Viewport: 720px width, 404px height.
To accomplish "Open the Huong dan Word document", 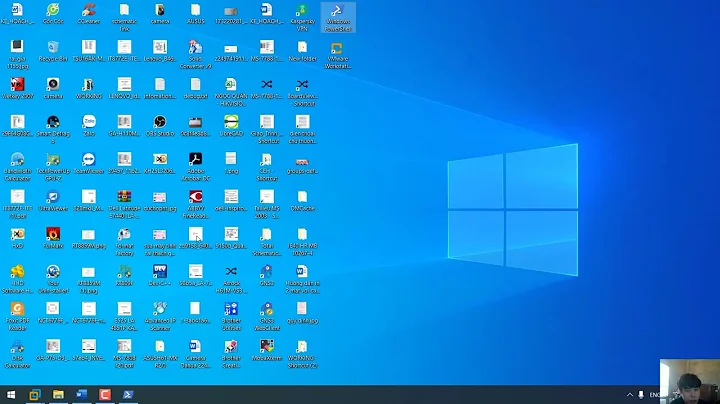I will coord(302,279).
